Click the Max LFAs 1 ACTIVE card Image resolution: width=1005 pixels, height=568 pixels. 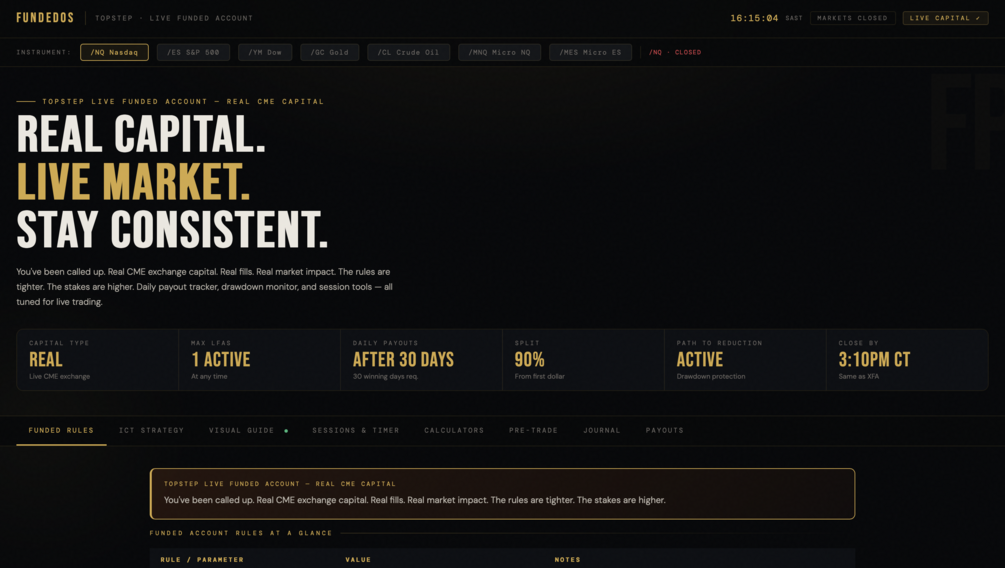[x=259, y=360]
